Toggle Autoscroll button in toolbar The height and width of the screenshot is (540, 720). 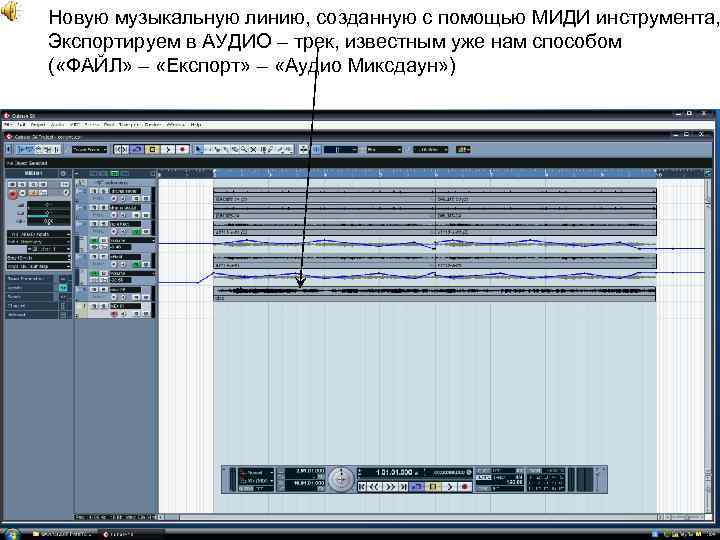pyautogui.click(x=304, y=149)
